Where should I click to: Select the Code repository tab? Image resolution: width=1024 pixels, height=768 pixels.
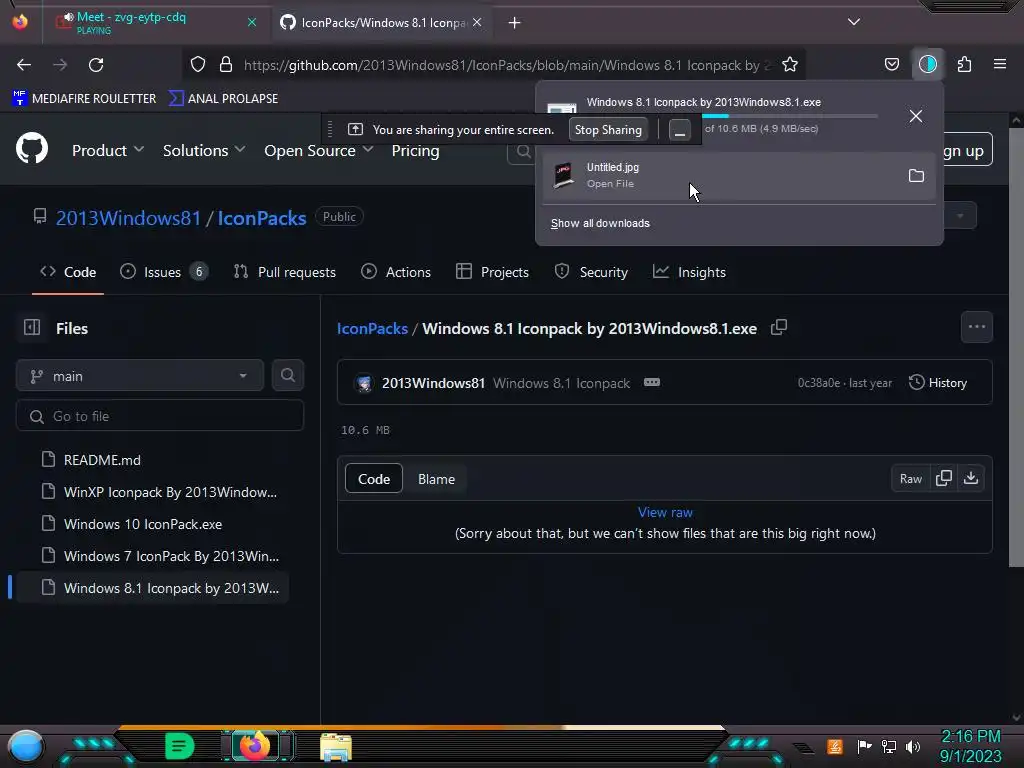68,272
